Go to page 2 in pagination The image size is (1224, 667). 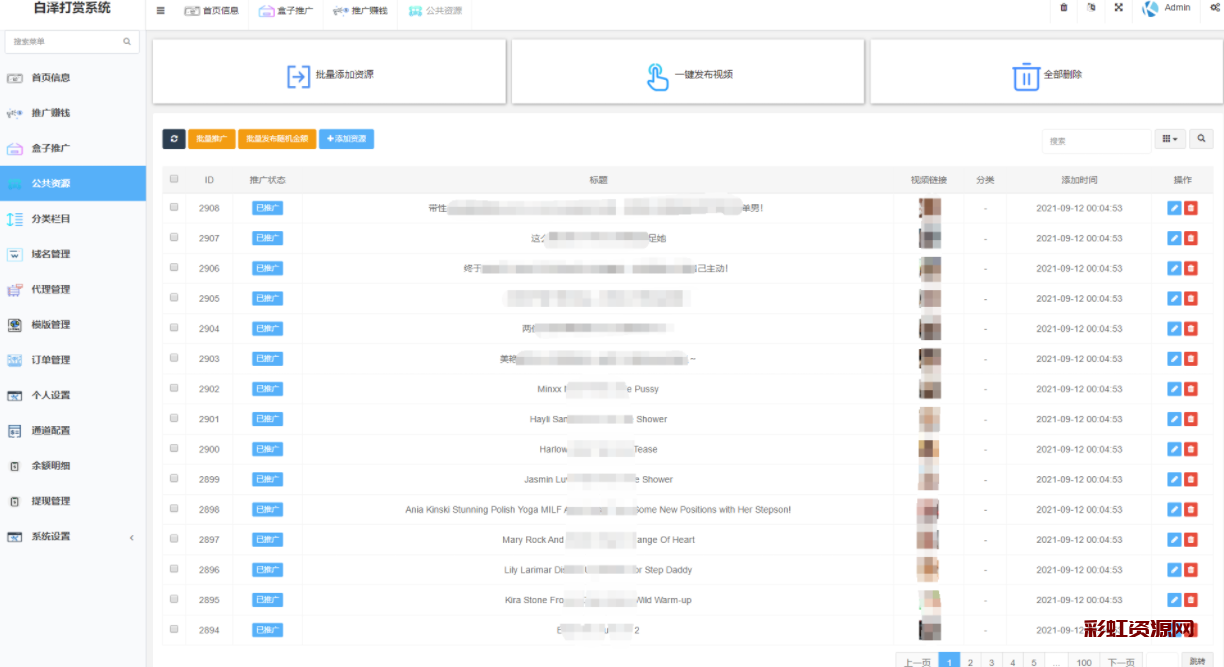(970, 662)
